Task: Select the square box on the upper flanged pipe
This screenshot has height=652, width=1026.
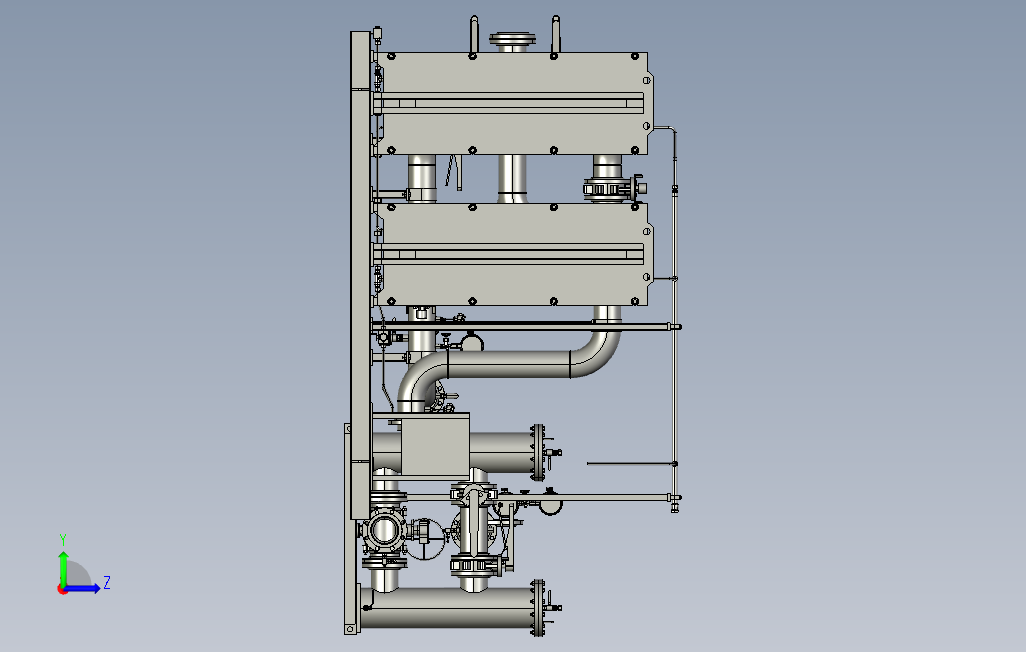Action: point(435,445)
